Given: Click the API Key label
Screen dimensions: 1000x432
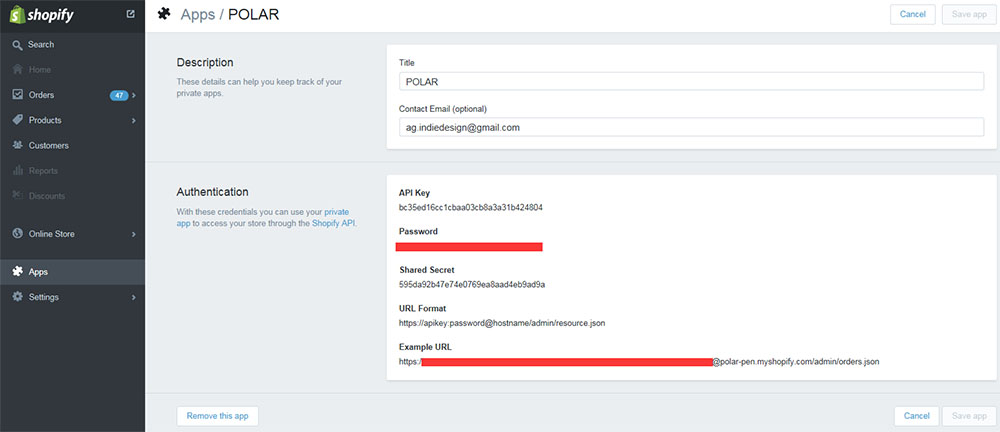Looking at the screenshot, I should click(415, 193).
